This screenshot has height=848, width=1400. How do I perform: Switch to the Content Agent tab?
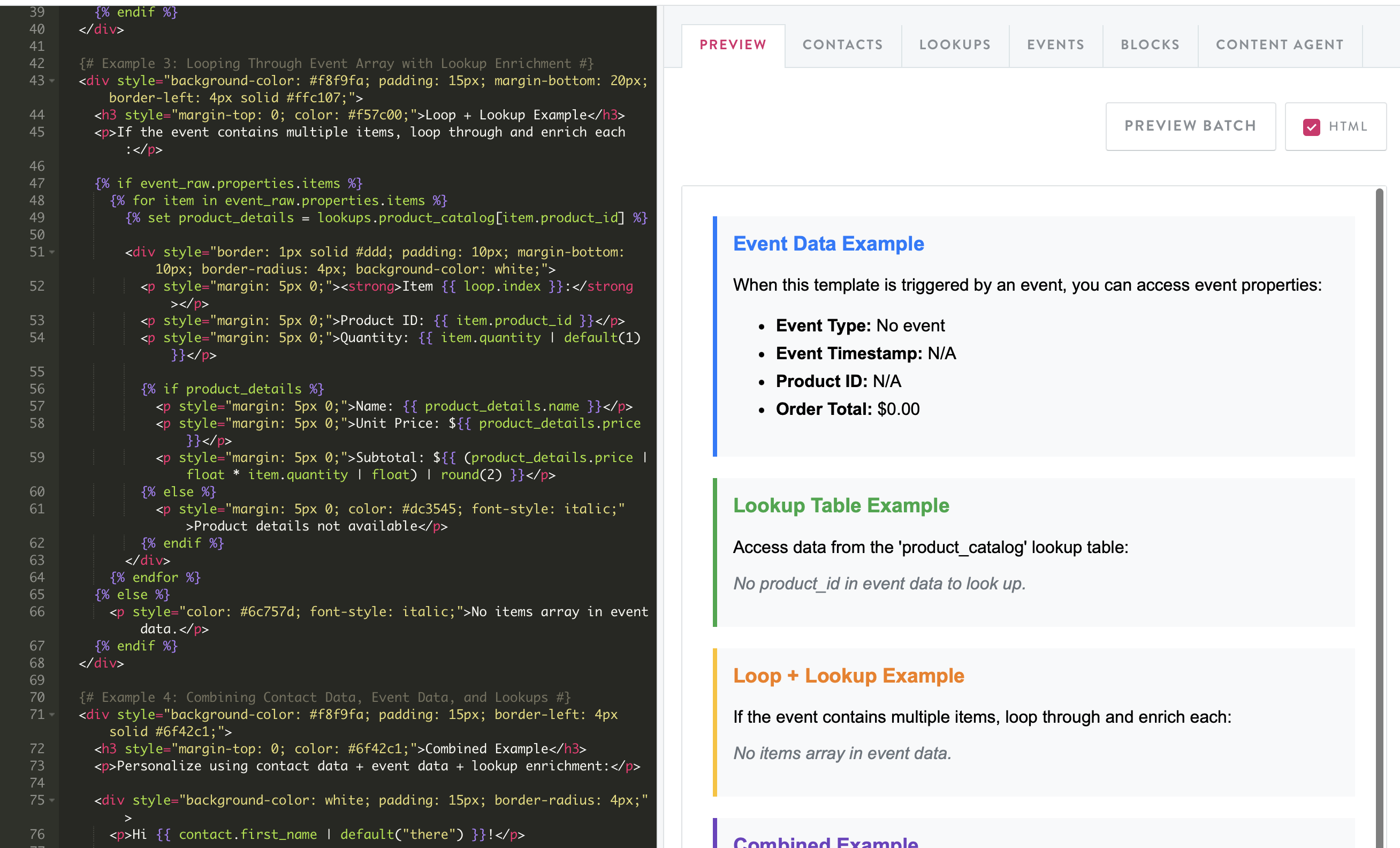(x=1279, y=45)
